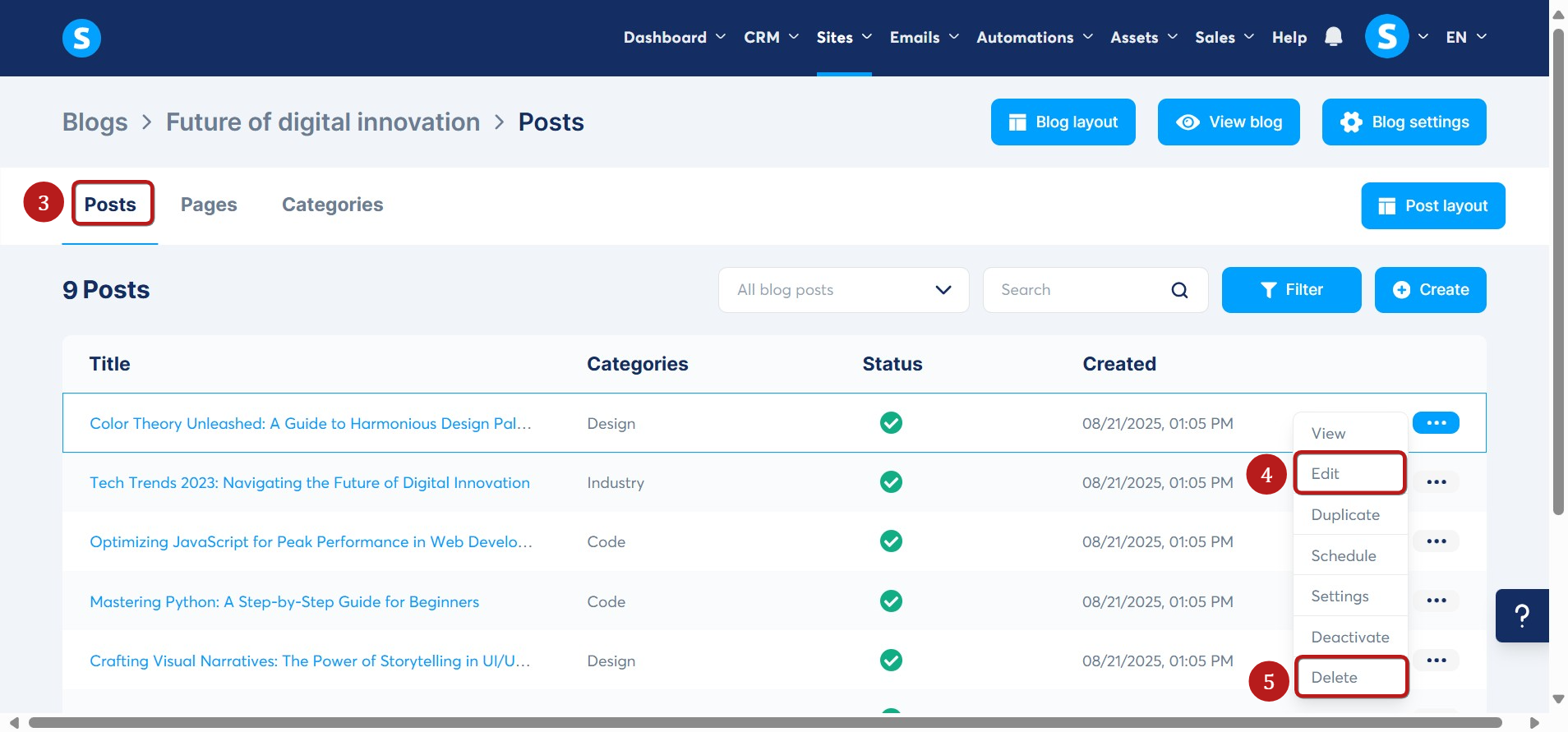The height and width of the screenshot is (732, 1568).
Task: Open the Optimizing JavaScript post link
Action: pos(311,542)
